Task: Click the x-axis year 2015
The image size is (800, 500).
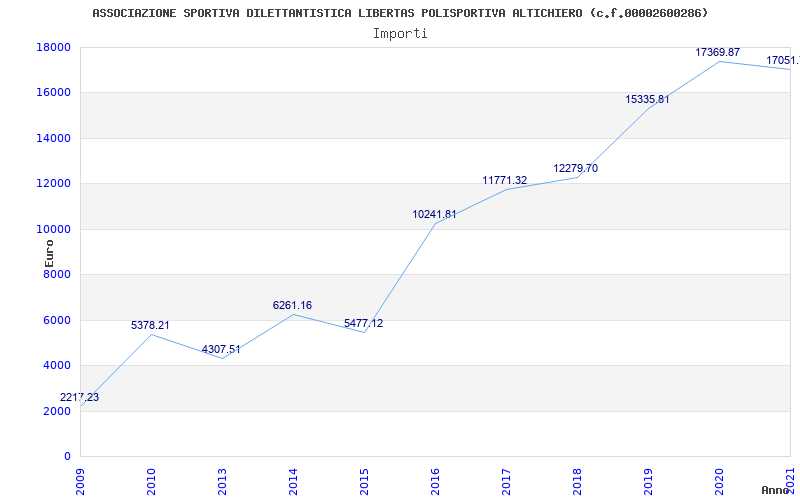Action: (364, 480)
